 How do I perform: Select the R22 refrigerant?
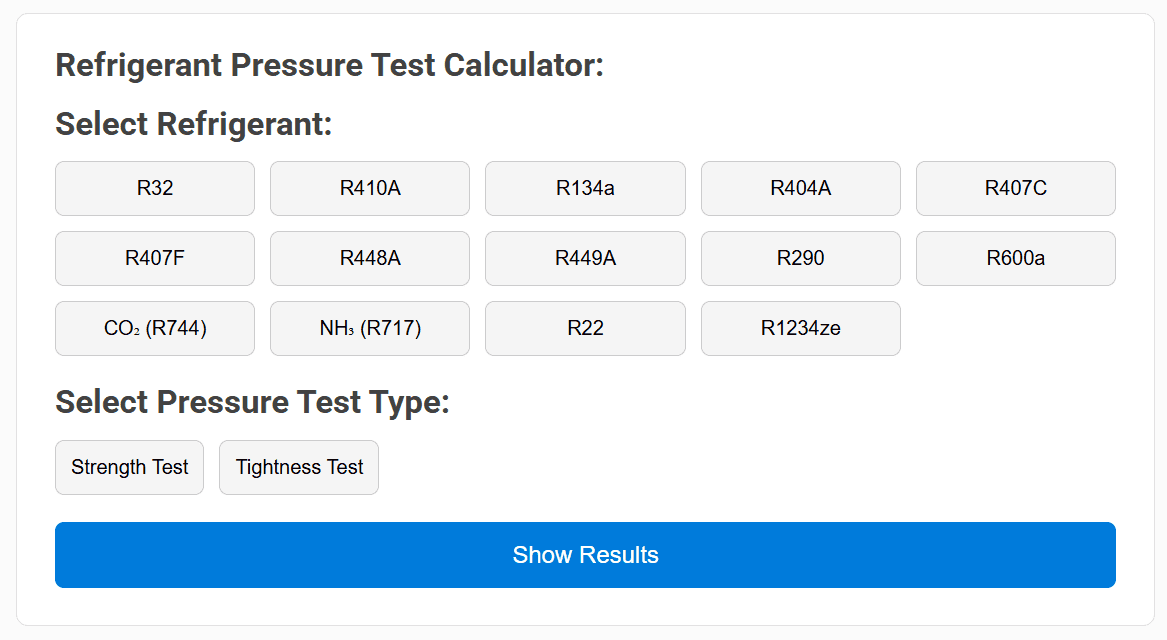(585, 328)
